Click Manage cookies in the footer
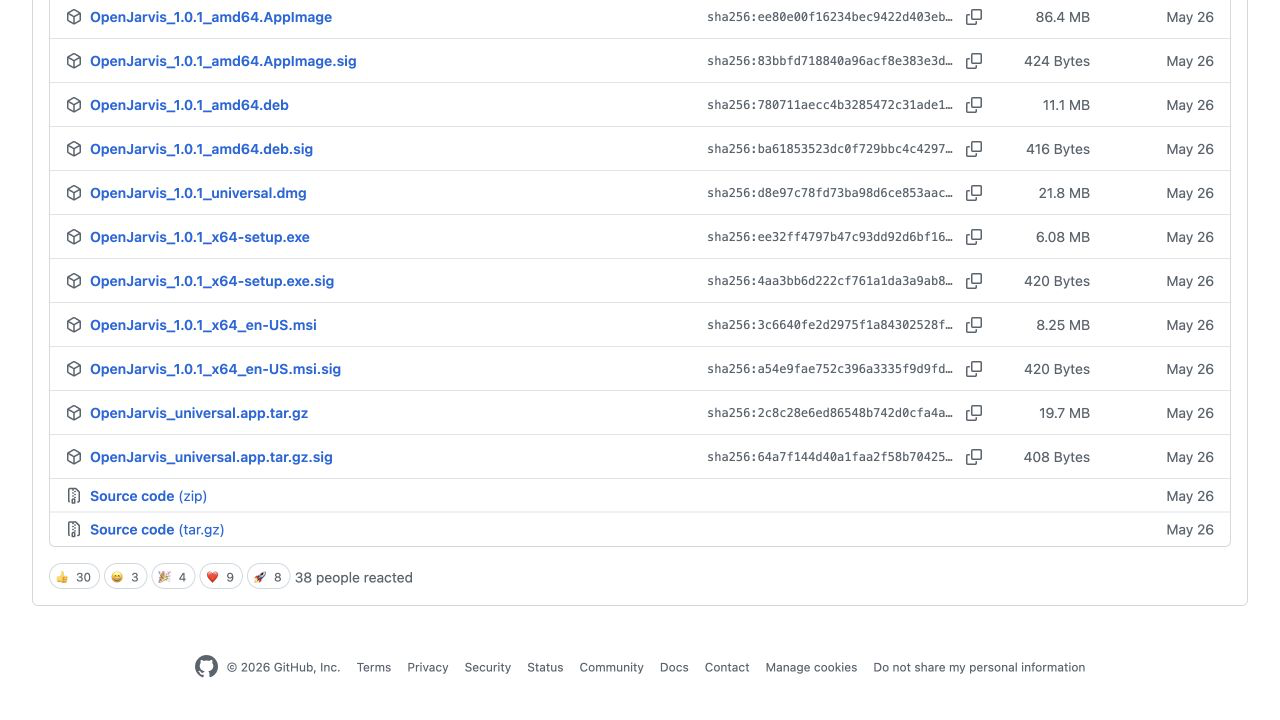 click(x=811, y=667)
